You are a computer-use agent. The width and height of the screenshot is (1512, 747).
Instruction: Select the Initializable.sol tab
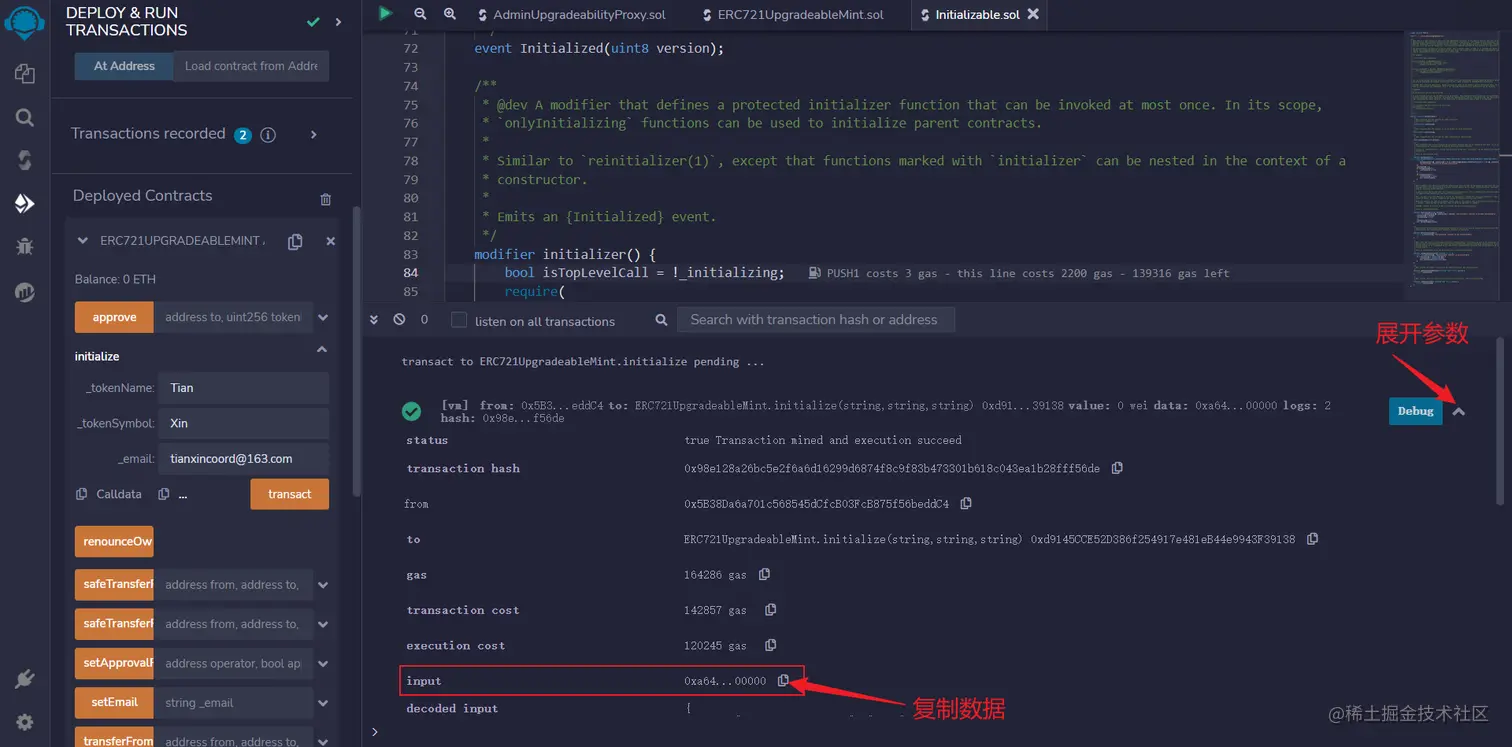[977, 15]
